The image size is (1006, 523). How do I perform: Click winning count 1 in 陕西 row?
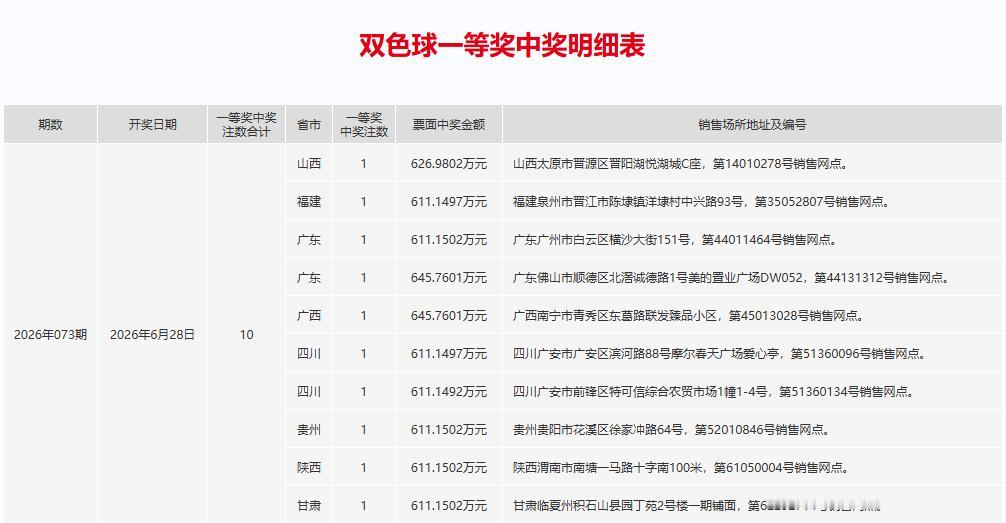tap(364, 467)
